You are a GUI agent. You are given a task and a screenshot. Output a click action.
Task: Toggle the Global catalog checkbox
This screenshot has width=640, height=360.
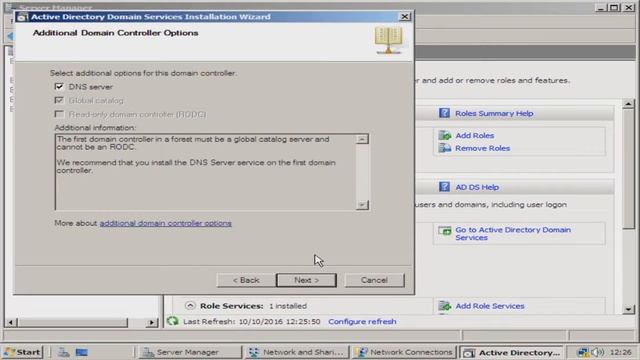(59, 100)
